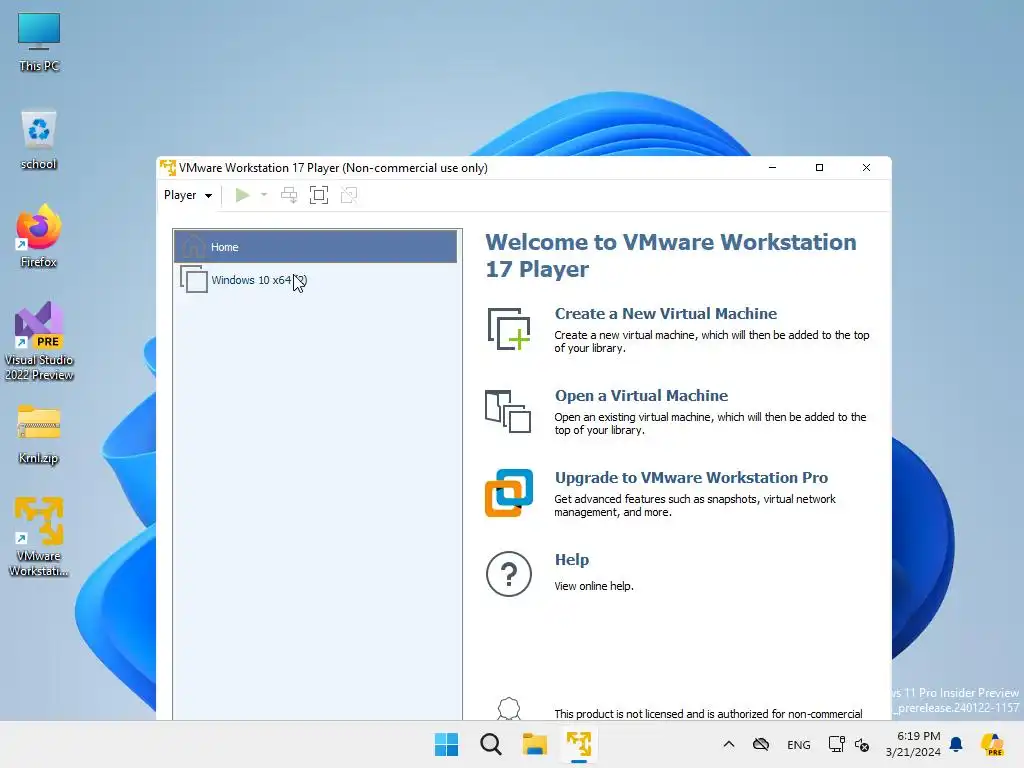This screenshot has height=768, width=1024.
Task: Click the Help question mark icon
Action: tap(509, 574)
